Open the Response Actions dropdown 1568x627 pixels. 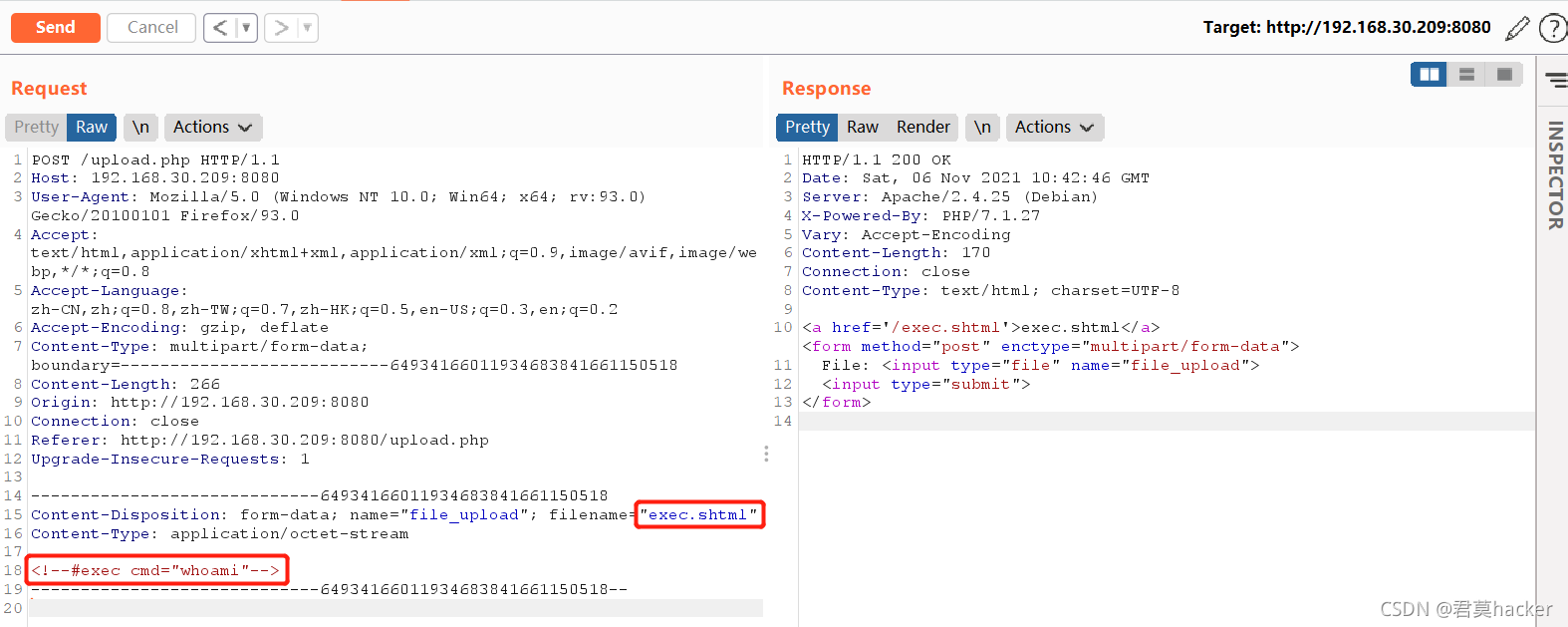pos(1055,128)
